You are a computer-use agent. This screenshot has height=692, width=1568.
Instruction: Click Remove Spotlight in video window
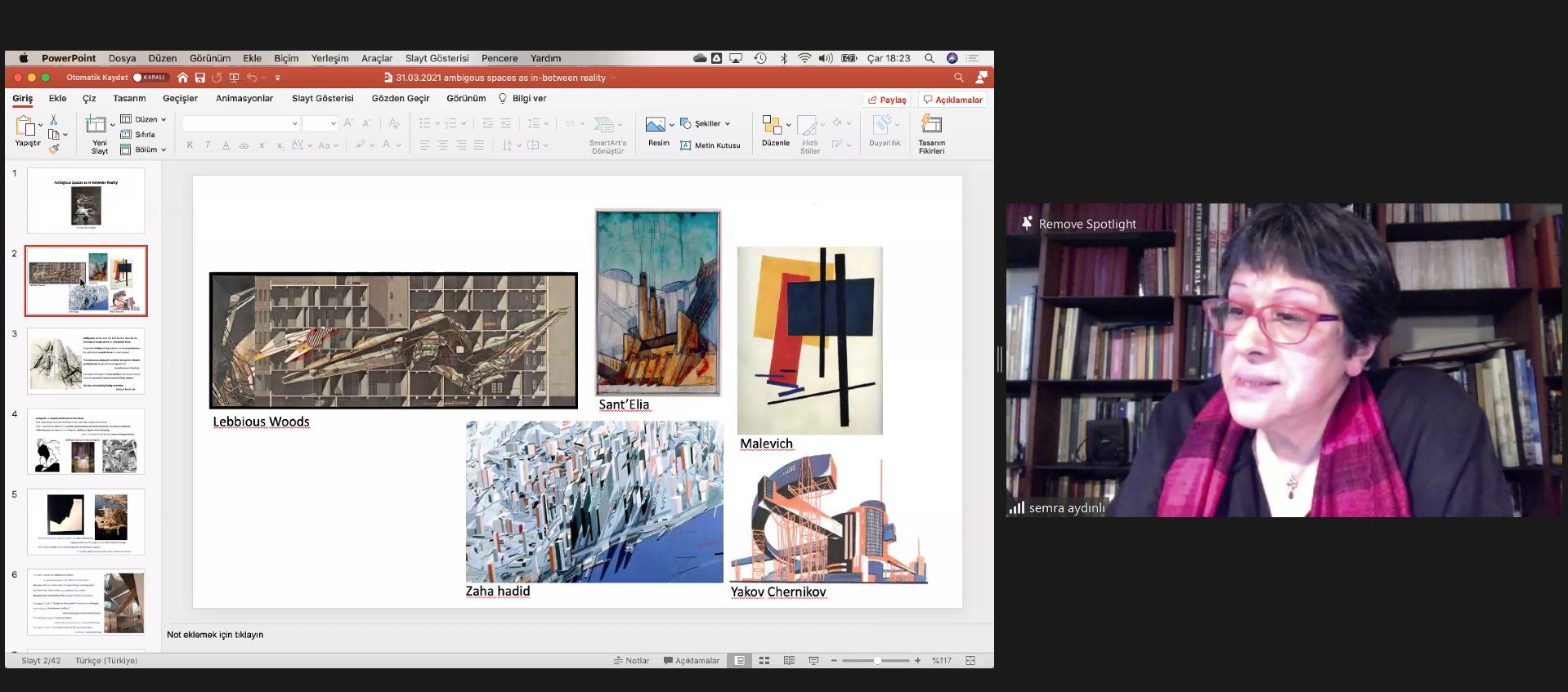(1079, 224)
